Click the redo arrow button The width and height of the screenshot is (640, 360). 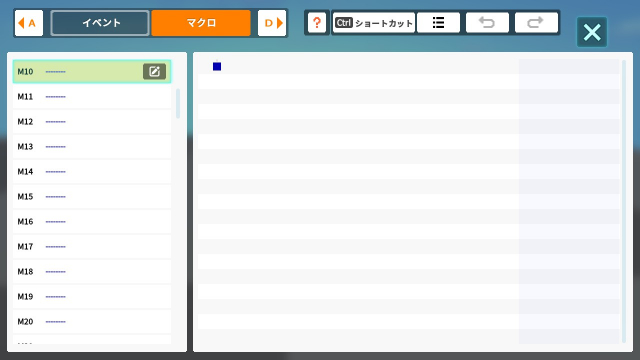[x=536, y=23]
